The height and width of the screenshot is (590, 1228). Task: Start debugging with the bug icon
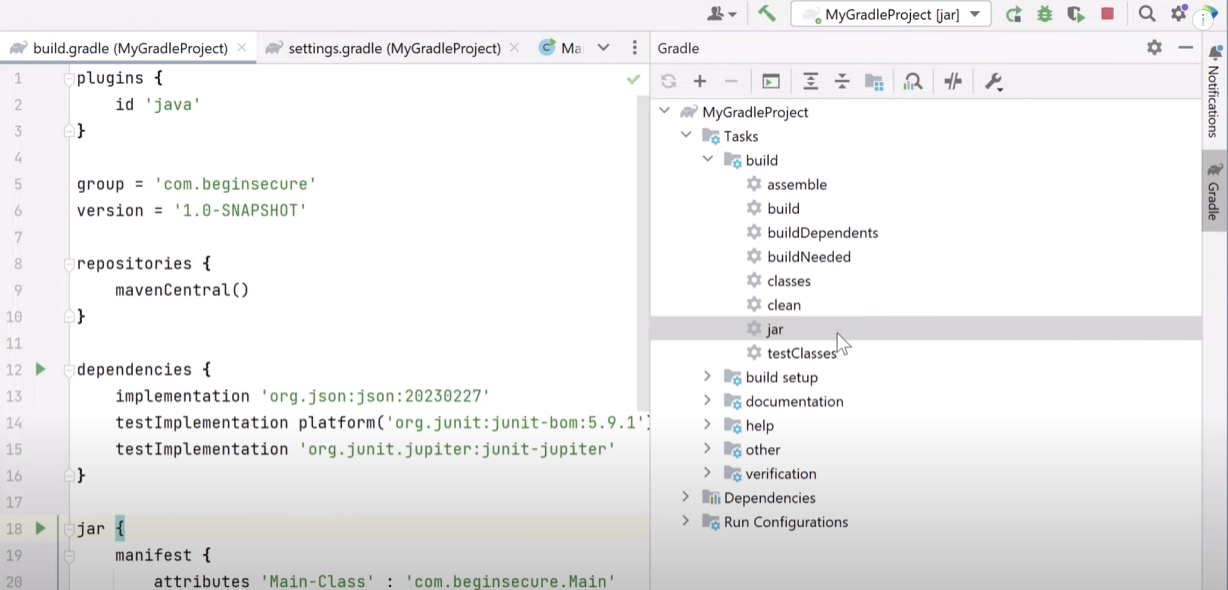coord(1045,14)
